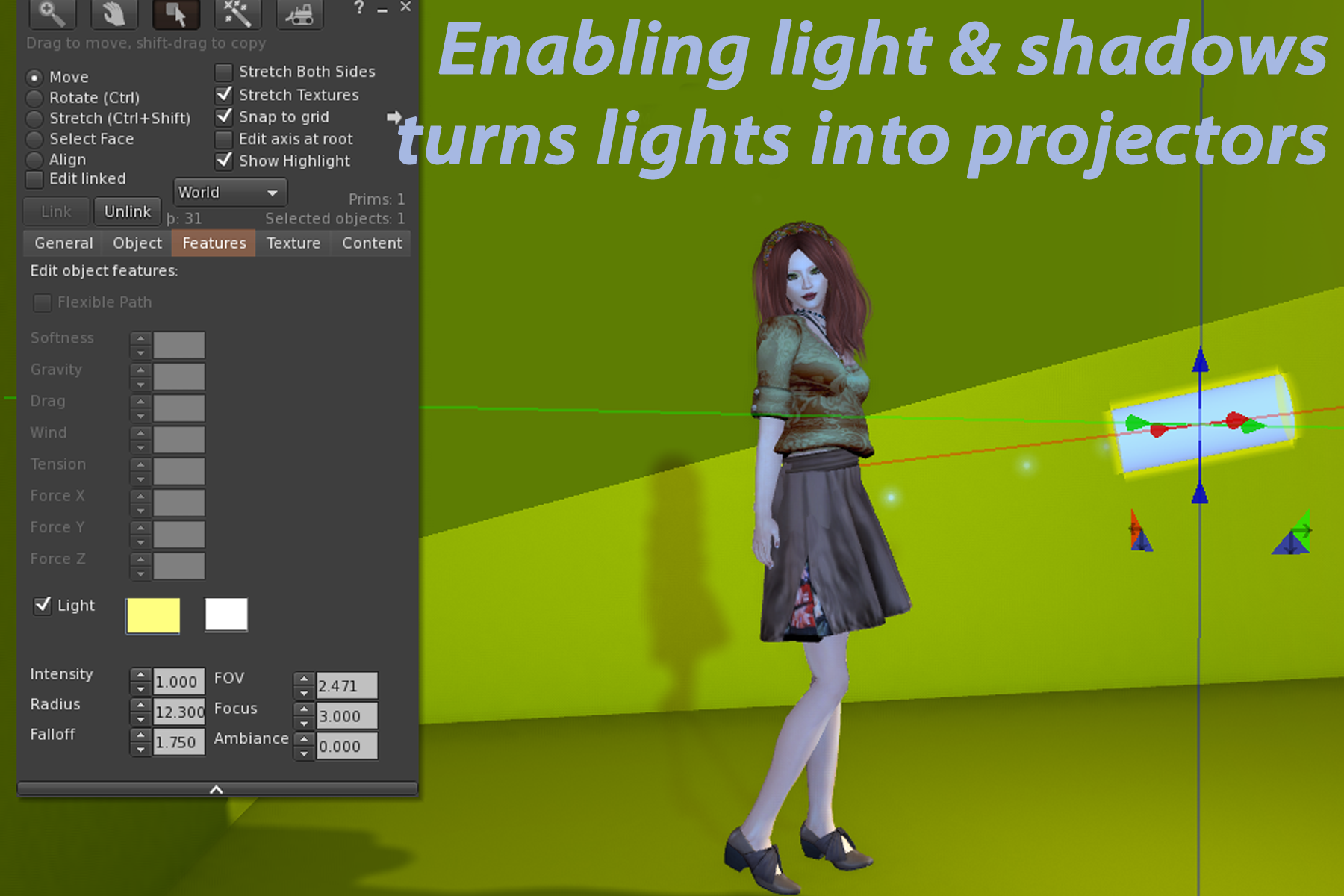The height and width of the screenshot is (896, 1344).
Task: Click the FOV value input field
Action: pyautogui.click(x=346, y=685)
